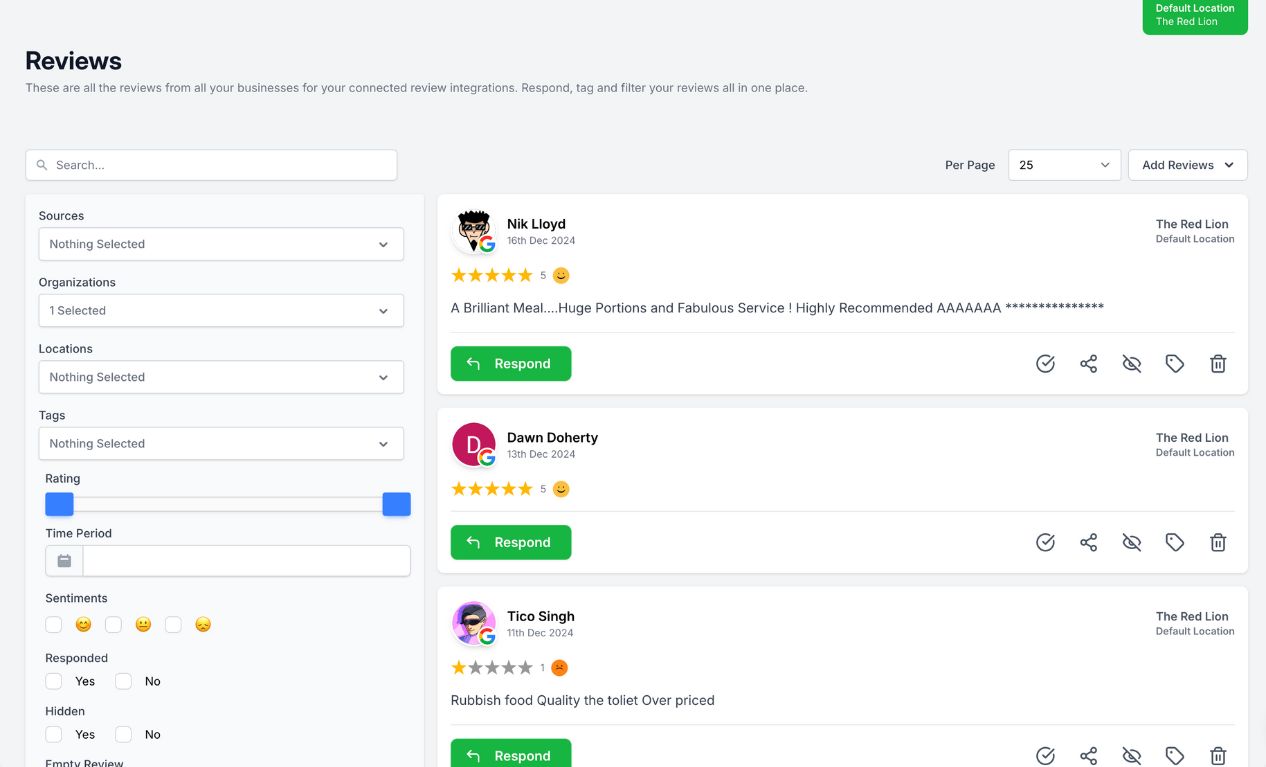Check the happy sentiment filter checkbox
This screenshot has width=1266, height=767.
click(53, 624)
